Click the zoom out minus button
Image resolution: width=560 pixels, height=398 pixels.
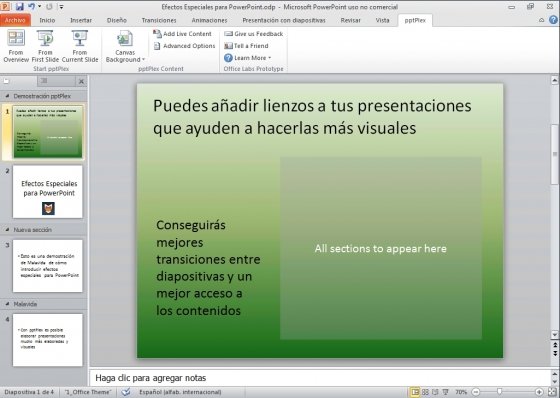pos(476,392)
